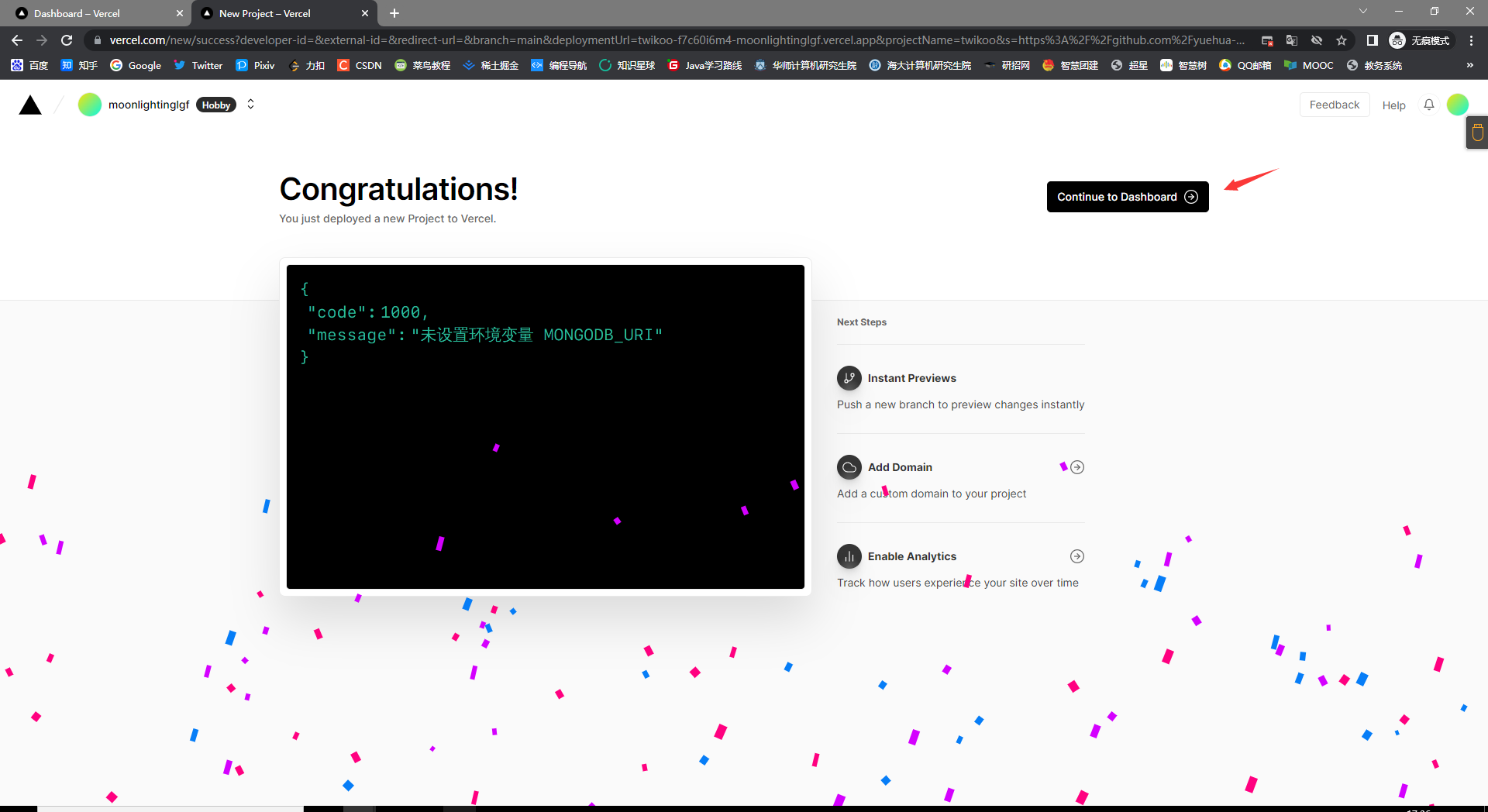This screenshot has width=1488, height=812.
Task: Bookmark this page with star icon
Action: click(1342, 40)
